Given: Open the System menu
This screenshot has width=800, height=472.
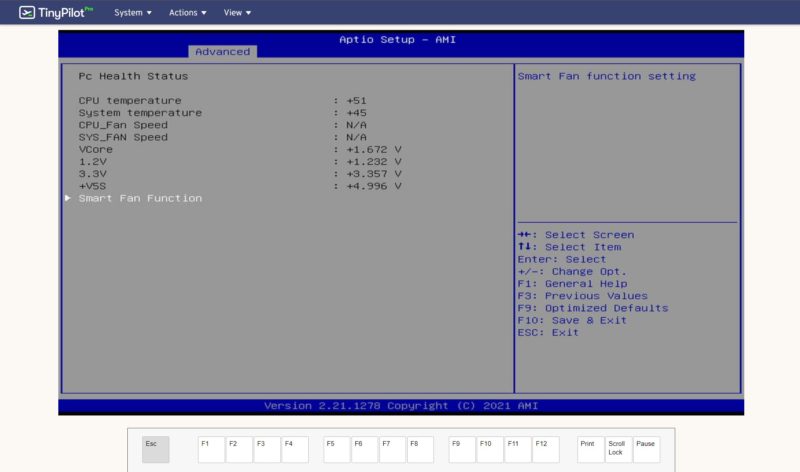Looking at the screenshot, I should tap(133, 13).
